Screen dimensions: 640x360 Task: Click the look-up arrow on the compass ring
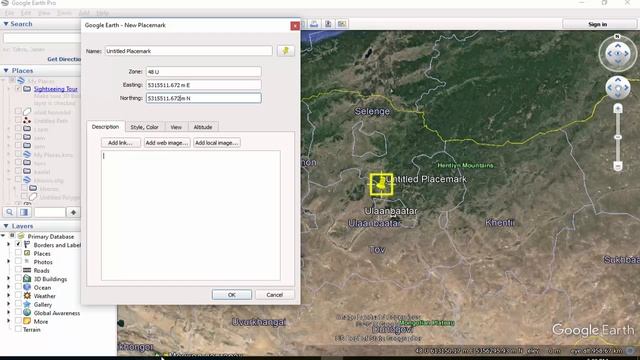point(618,45)
